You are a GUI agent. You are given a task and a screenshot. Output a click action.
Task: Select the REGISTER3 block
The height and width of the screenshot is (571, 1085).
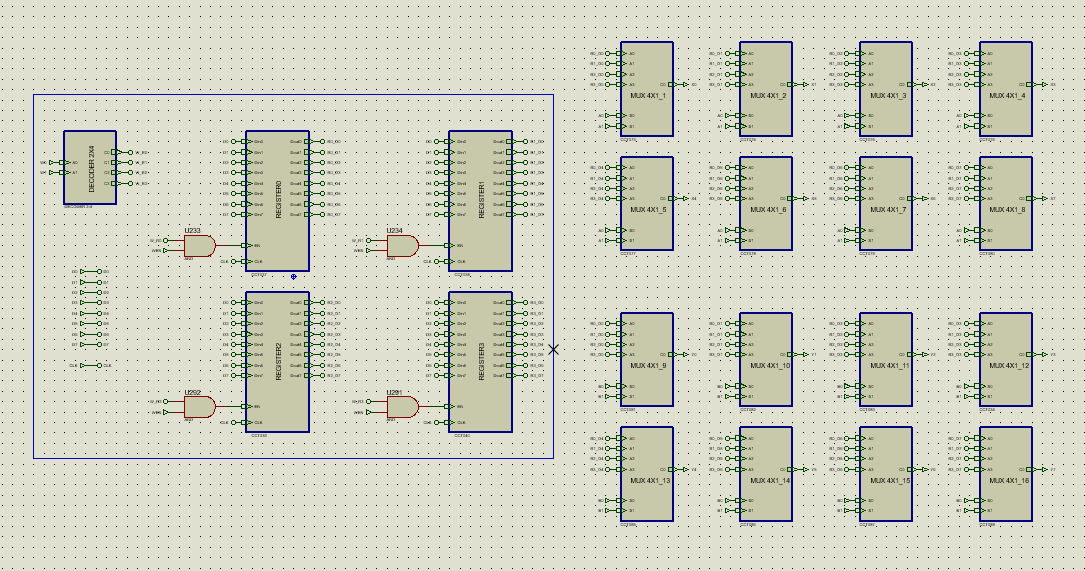pos(480,362)
